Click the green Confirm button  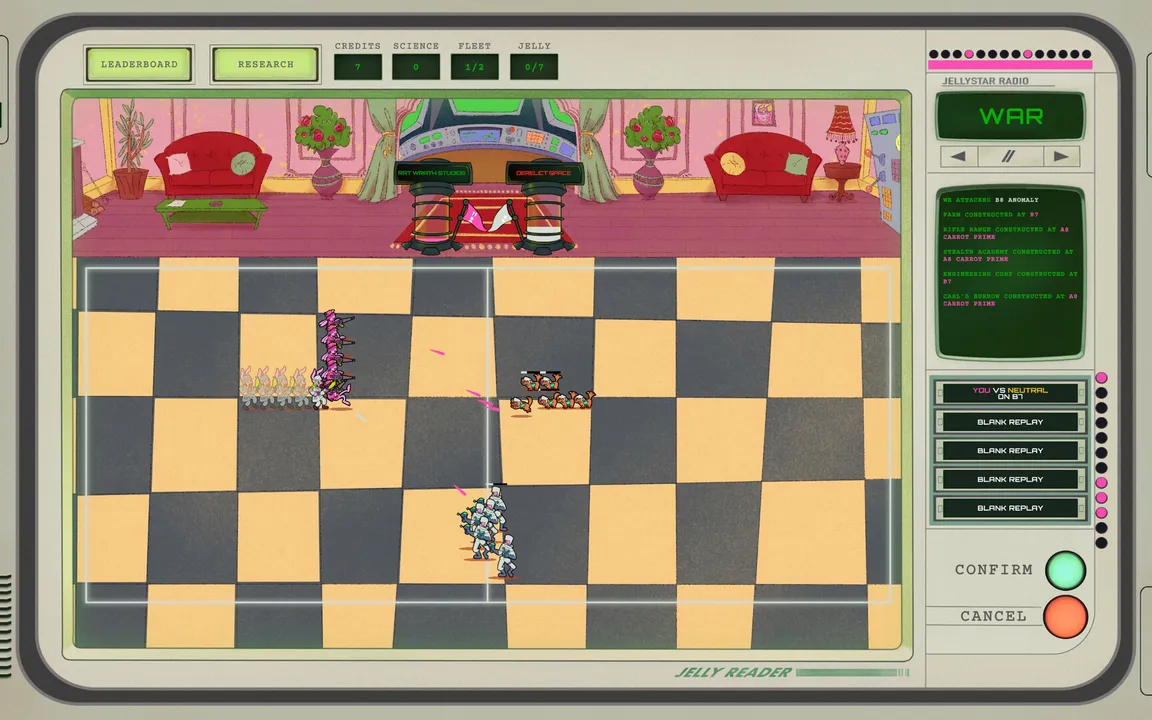coord(1065,570)
